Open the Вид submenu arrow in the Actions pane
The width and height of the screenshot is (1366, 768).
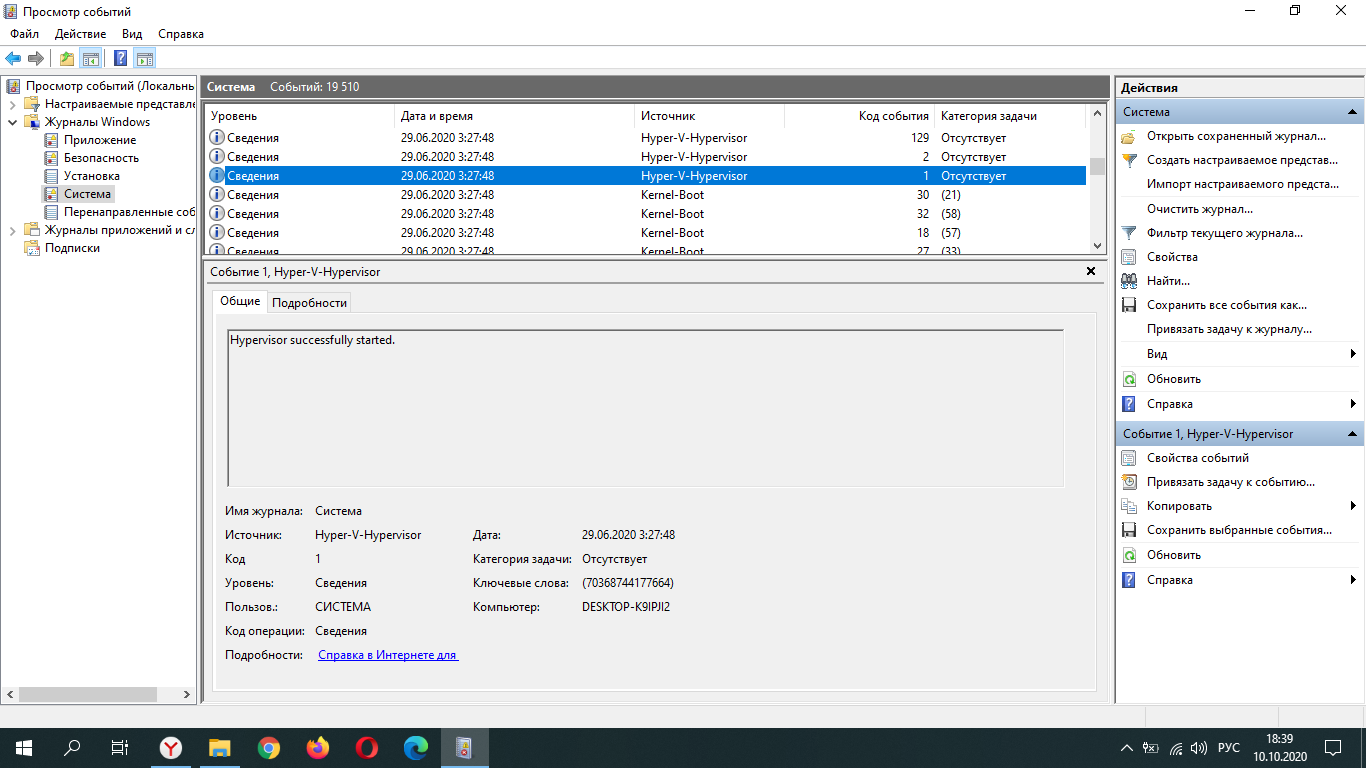click(1353, 354)
